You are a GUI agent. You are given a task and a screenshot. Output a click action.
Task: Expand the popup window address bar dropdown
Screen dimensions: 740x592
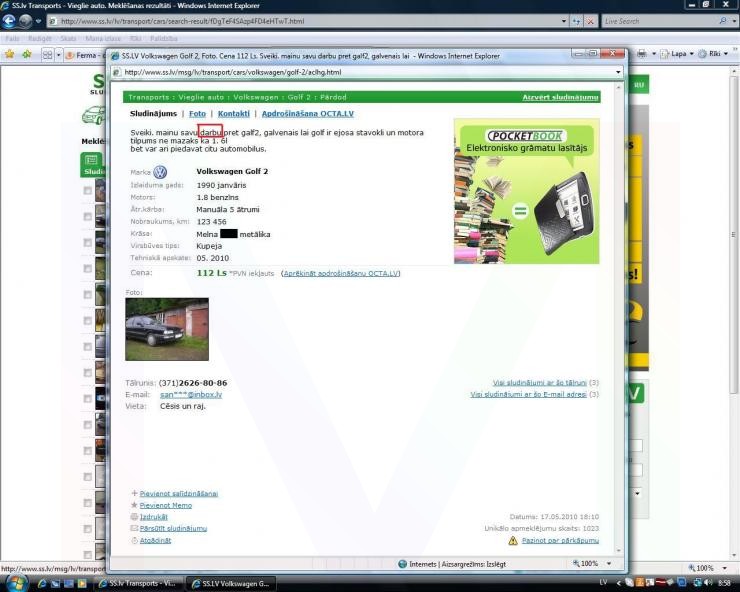[618, 72]
